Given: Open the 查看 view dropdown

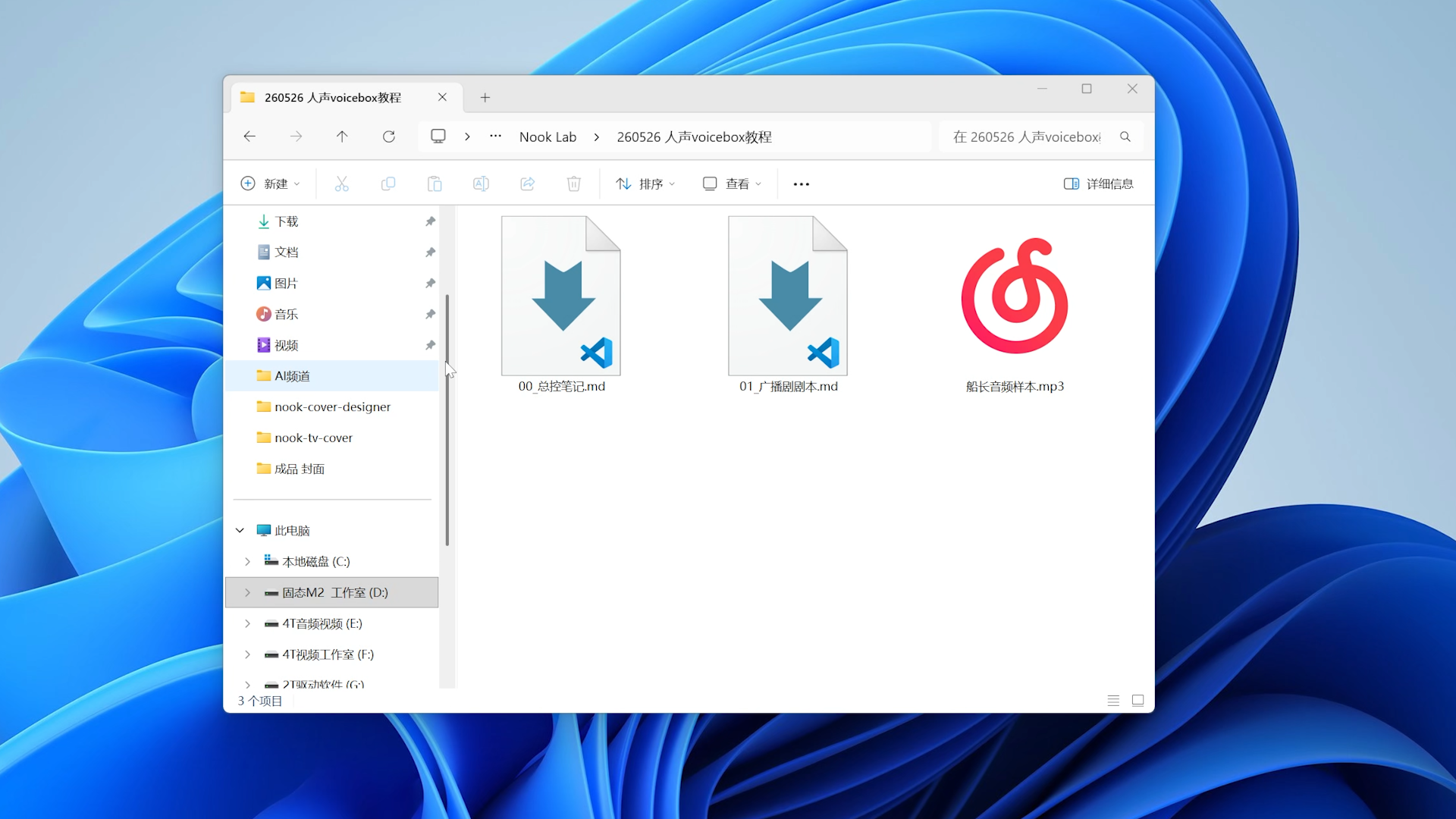Looking at the screenshot, I should point(732,184).
